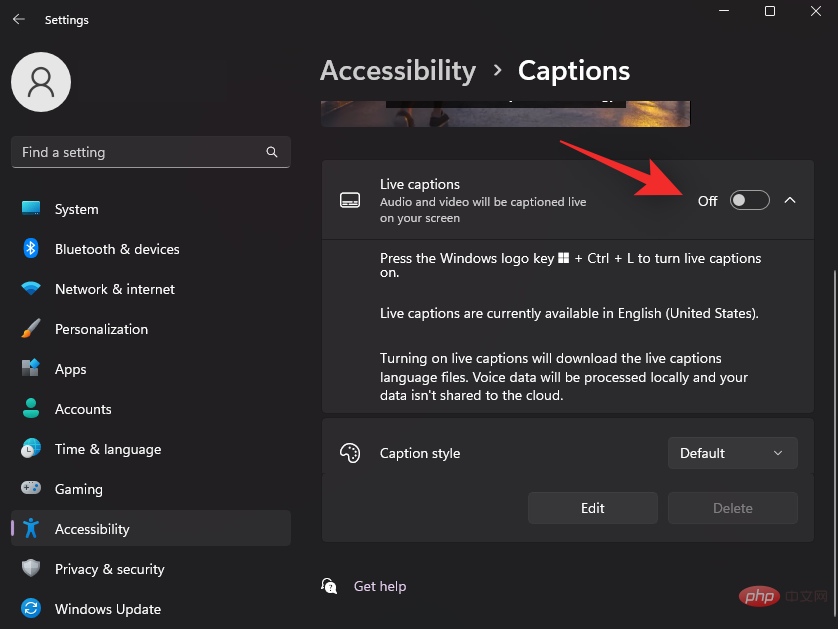Click the Caption style palette icon
Viewport: 838px width, 629px height.
(350, 453)
